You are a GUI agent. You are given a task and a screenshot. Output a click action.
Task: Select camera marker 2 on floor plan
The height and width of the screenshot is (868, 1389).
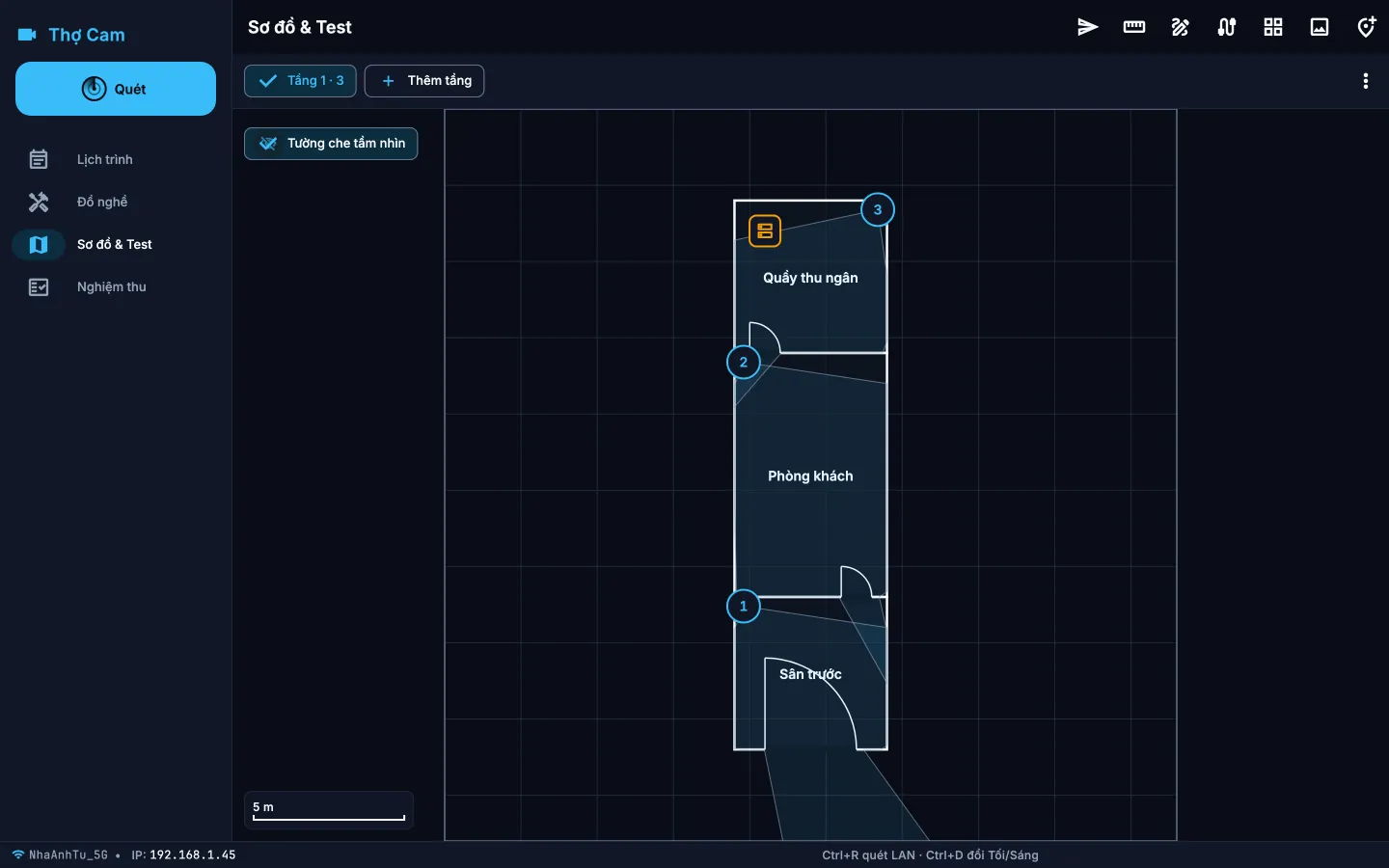(x=744, y=363)
